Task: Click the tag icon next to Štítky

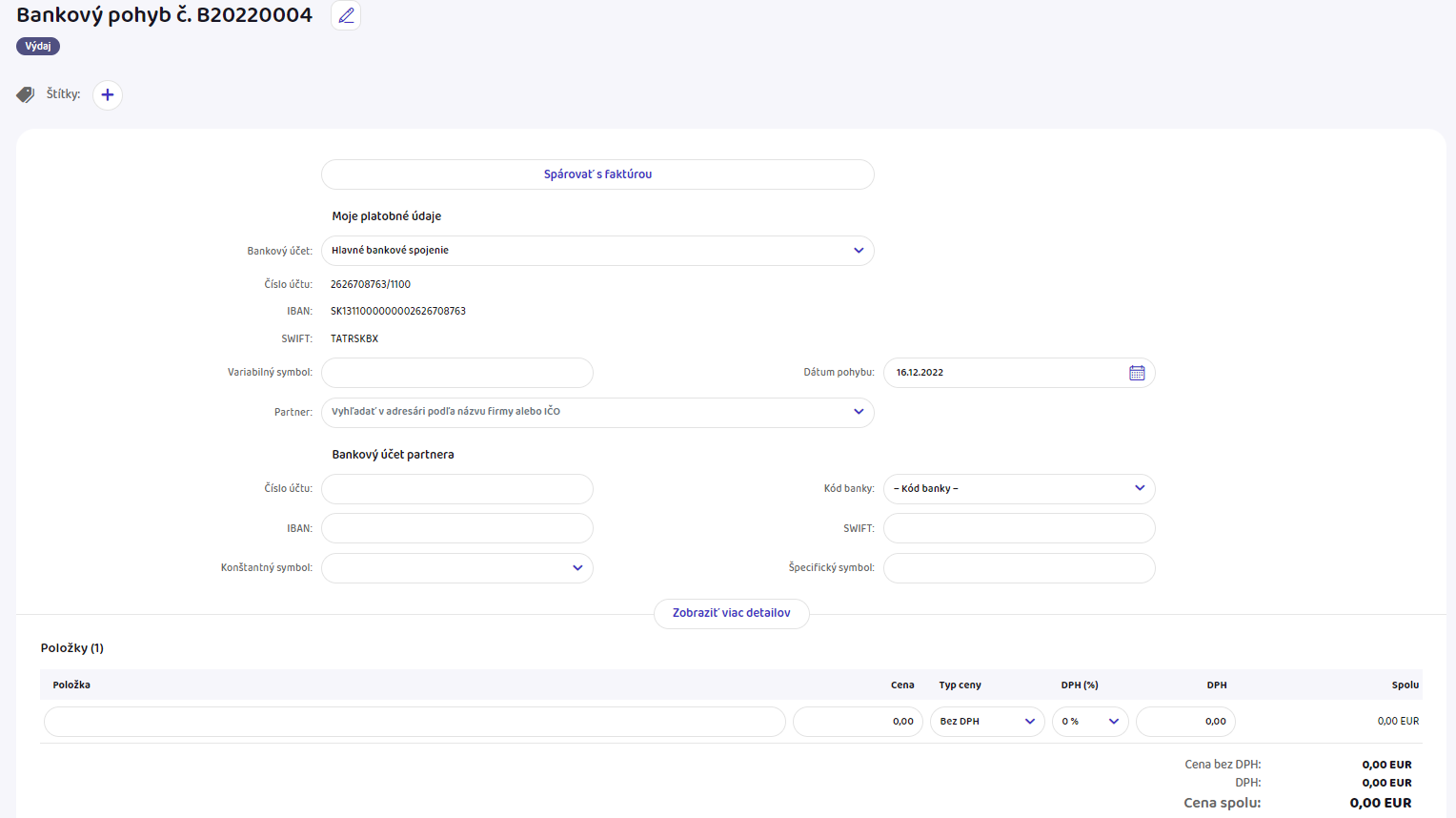Action: click(26, 94)
